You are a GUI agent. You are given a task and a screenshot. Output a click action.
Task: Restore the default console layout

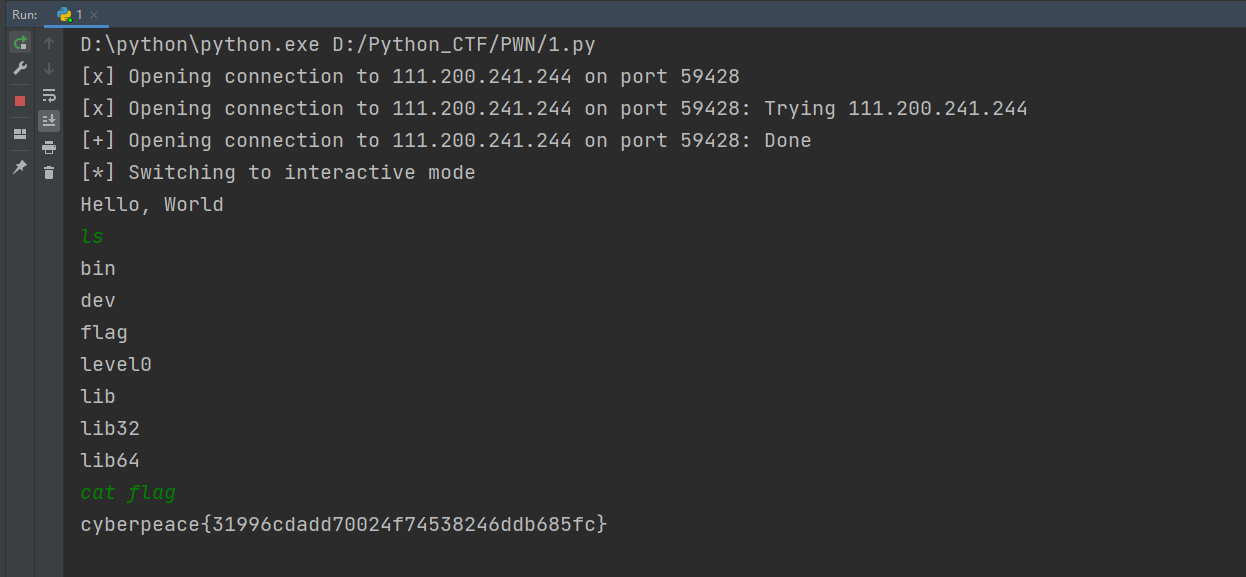tap(20, 132)
